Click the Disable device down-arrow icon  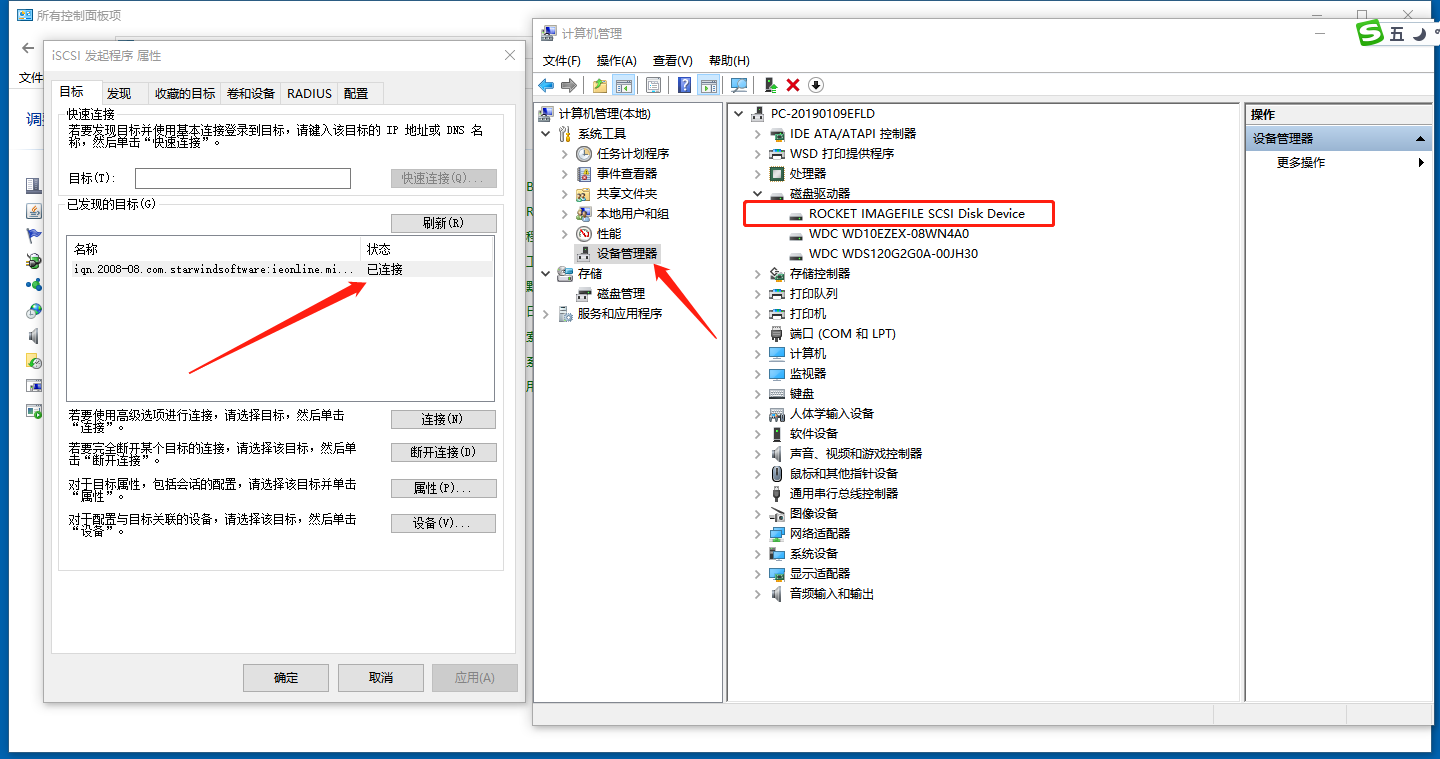[816, 85]
